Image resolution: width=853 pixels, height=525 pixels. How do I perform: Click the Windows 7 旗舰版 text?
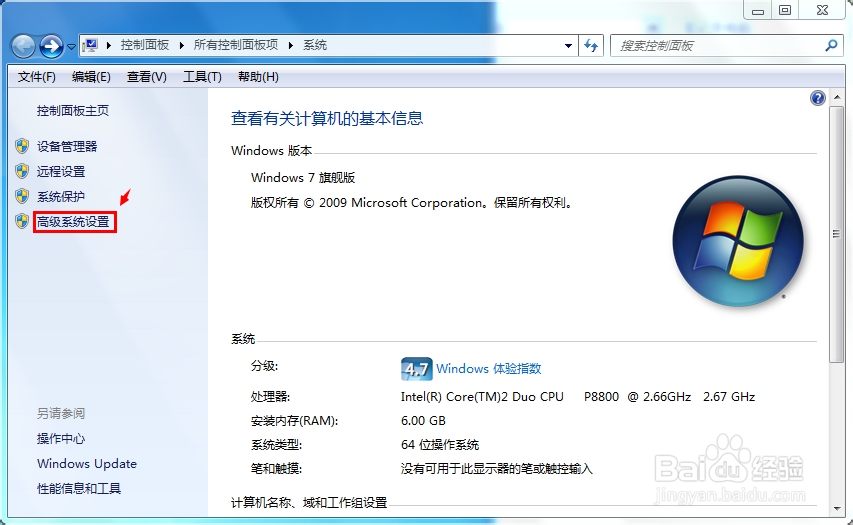303,178
